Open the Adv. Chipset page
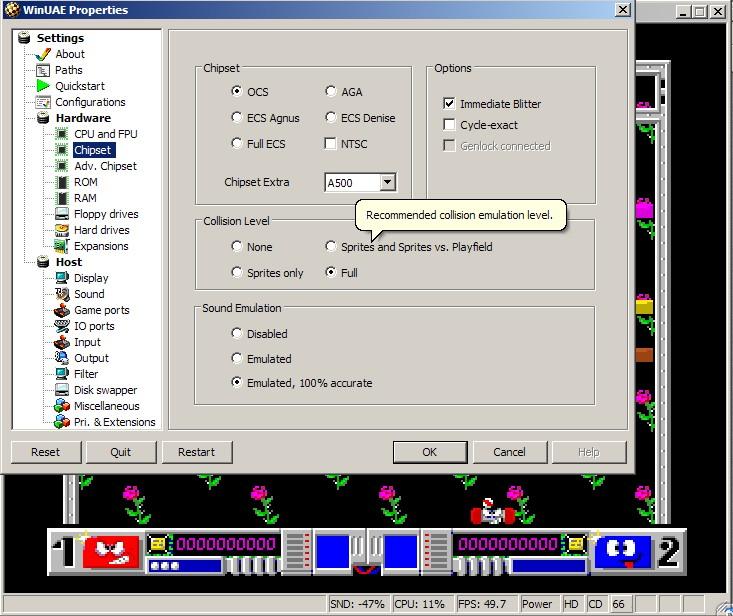 105,166
